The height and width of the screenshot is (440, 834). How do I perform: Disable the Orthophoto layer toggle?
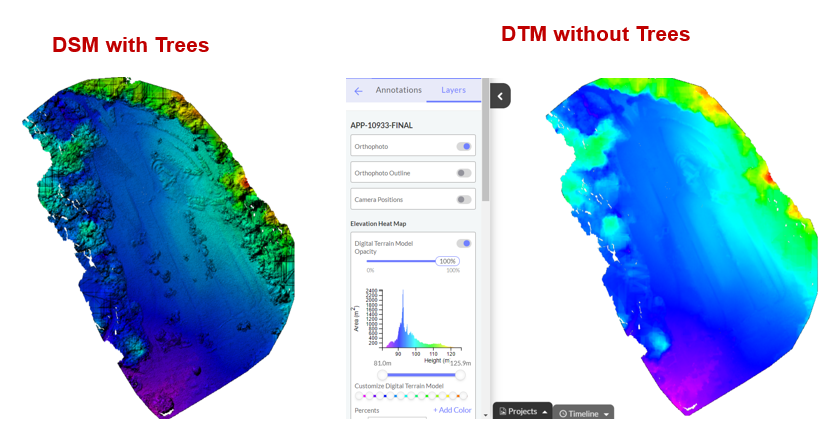[464, 146]
